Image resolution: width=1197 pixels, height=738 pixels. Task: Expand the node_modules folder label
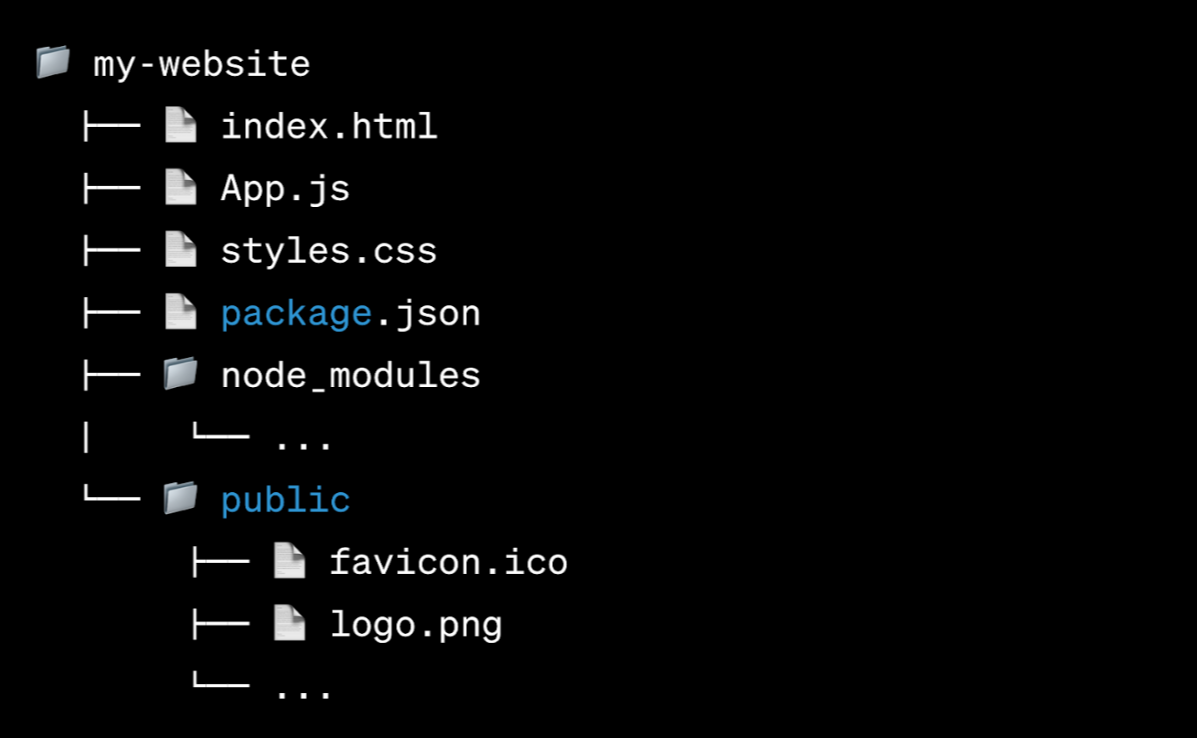pyautogui.click(x=350, y=376)
